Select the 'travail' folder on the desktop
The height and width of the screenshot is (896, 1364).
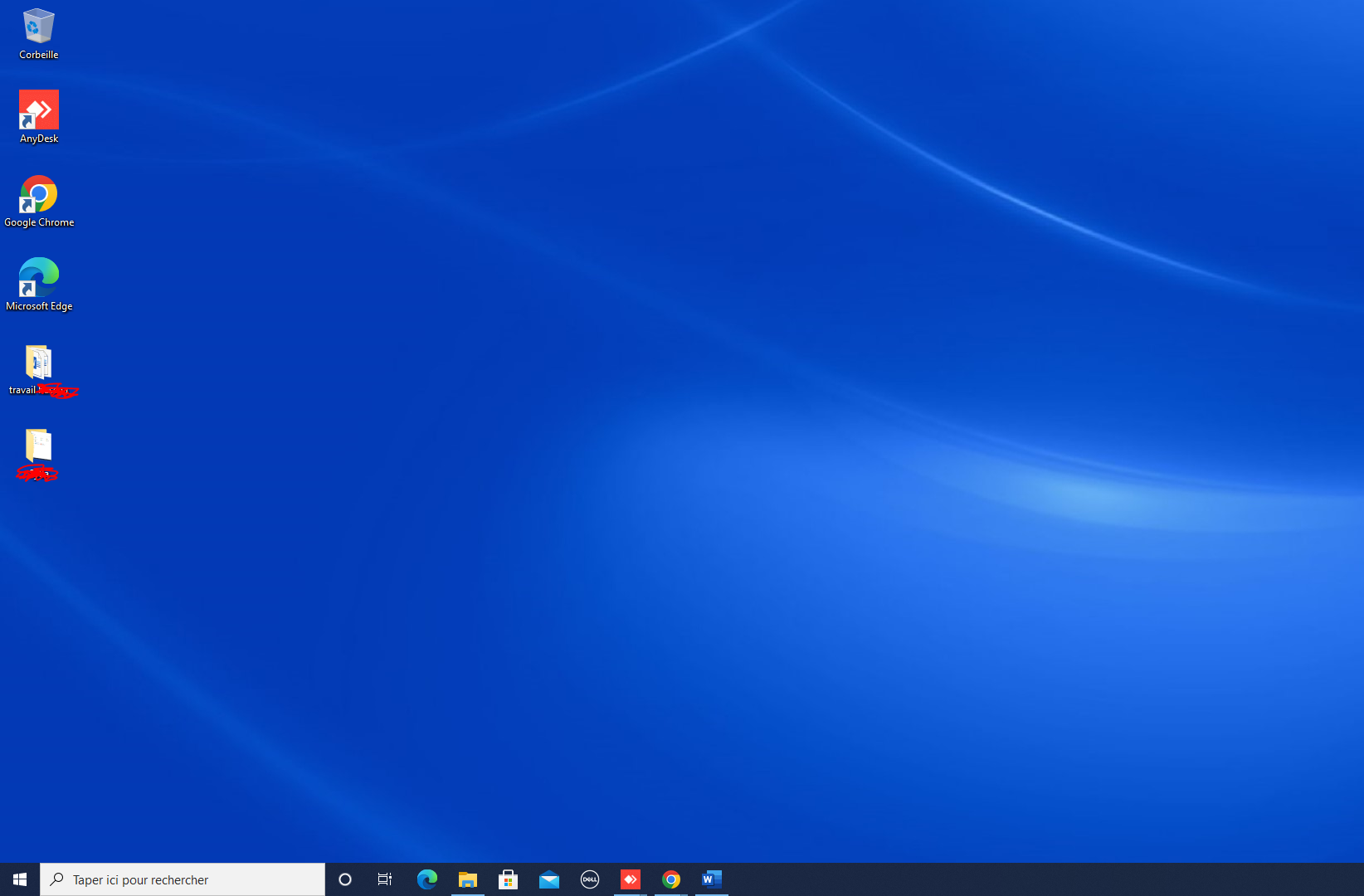(38, 363)
